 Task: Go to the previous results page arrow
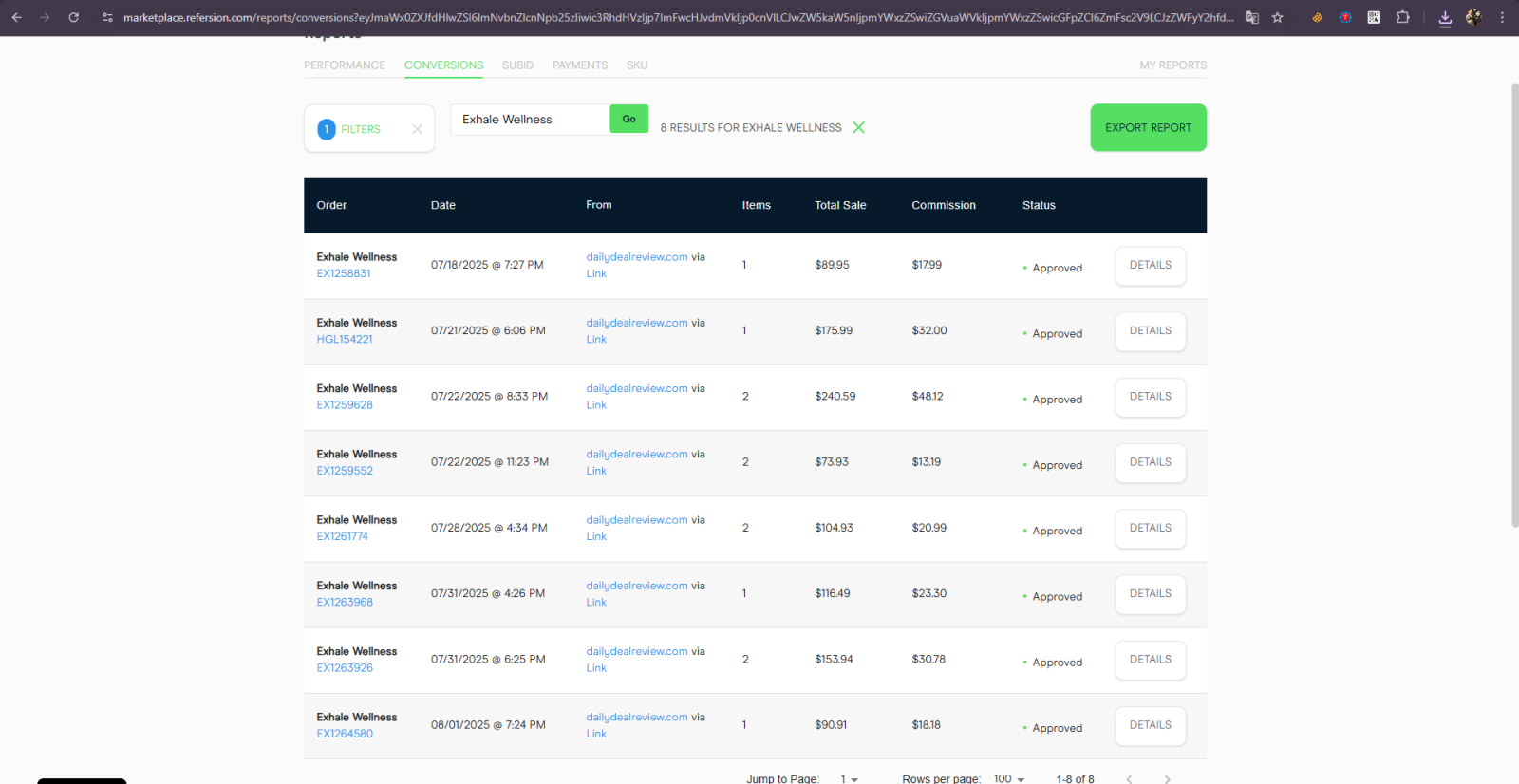point(1129,779)
